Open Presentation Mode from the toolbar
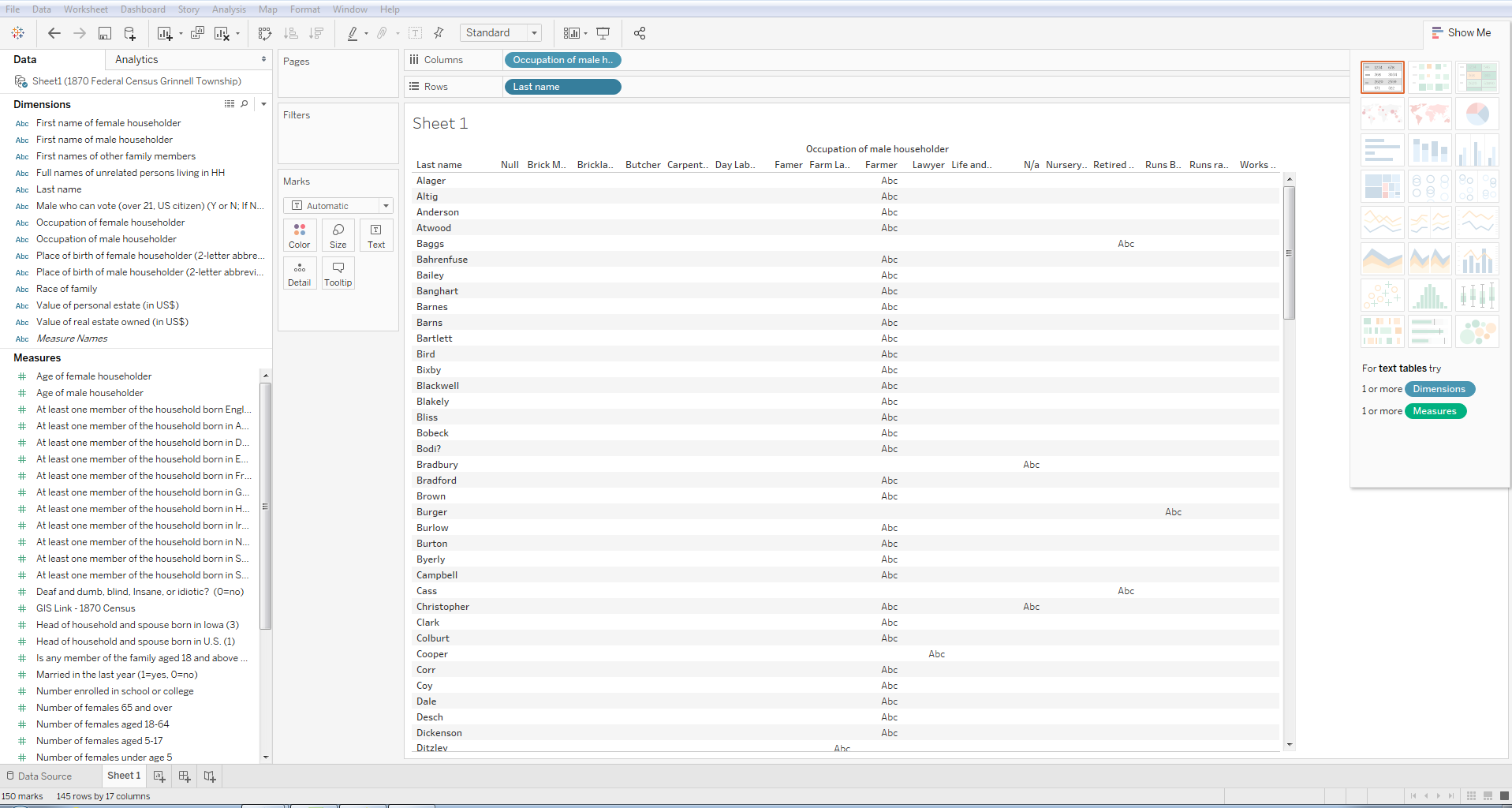The height and width of the screenshot is (808, 1512). click(603, 33)
